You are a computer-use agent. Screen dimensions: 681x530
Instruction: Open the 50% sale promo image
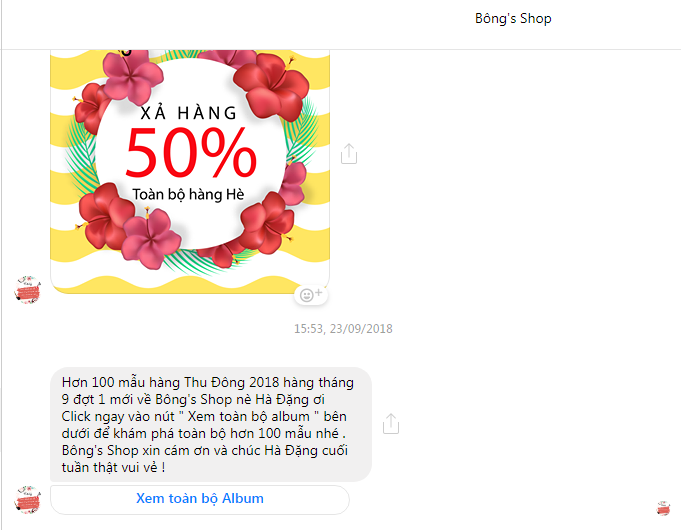(190, 172)
